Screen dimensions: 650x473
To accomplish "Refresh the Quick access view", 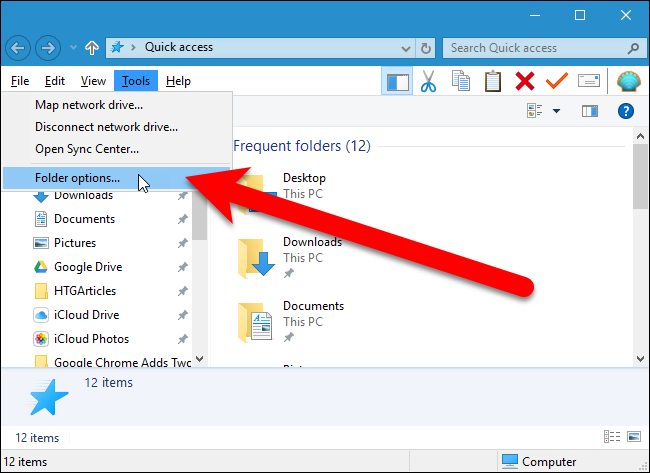I will point(426,49).
